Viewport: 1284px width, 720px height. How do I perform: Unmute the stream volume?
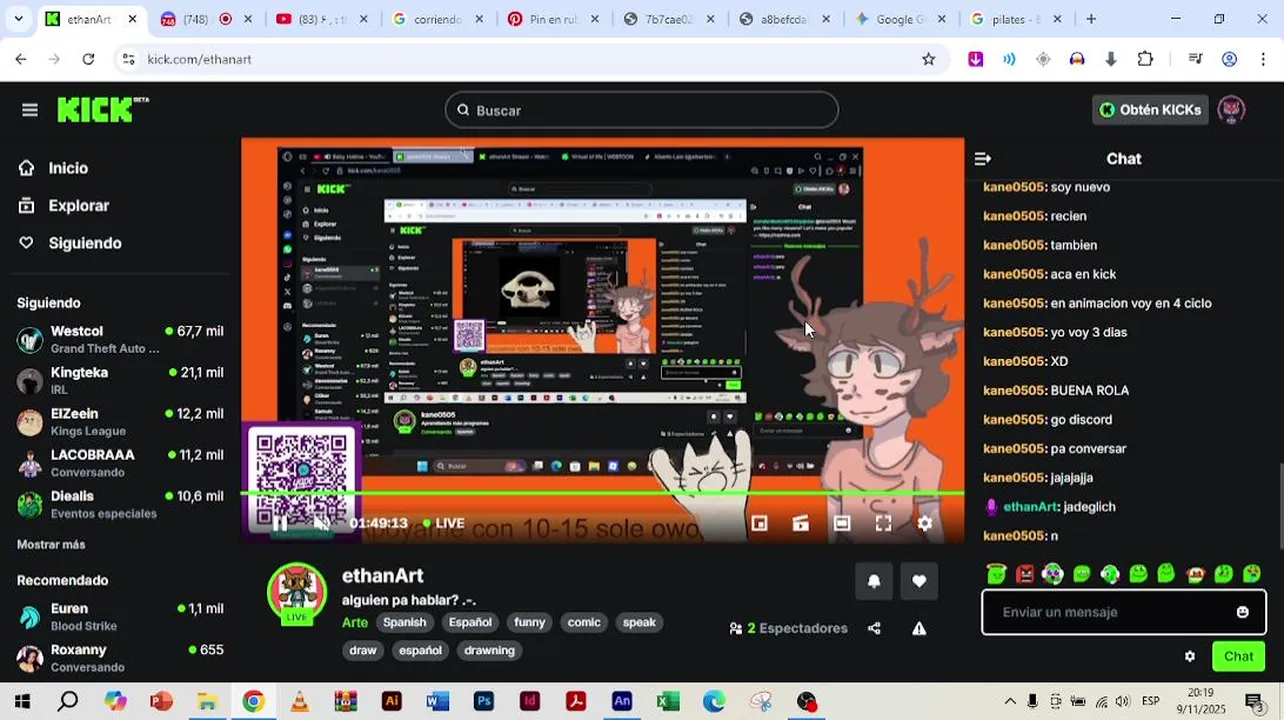click(322, 523)
